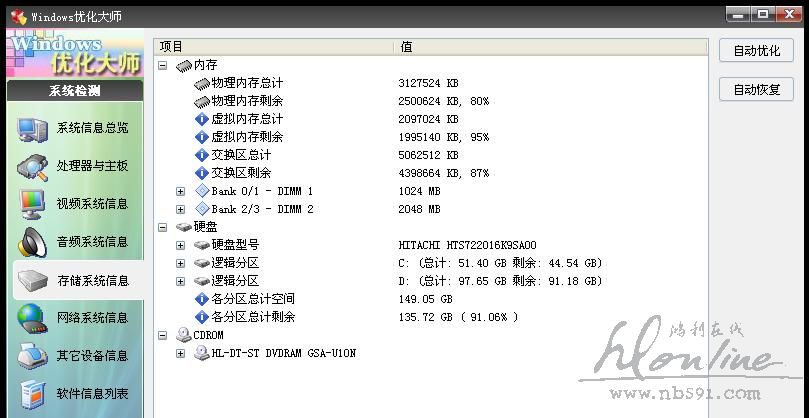Click optical drive icon of HL-DT-ST DVDRAM
The width and height of the screenshot is (809, 418).
[x=202, y=353]
